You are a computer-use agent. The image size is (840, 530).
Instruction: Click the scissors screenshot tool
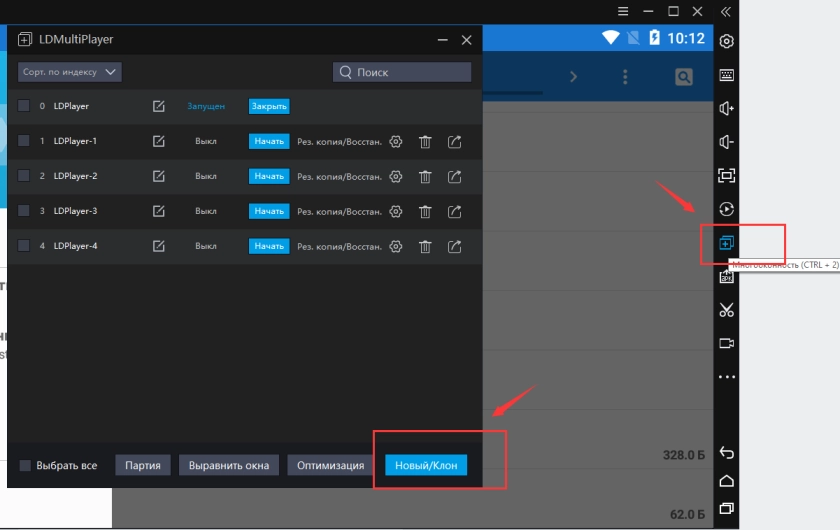tap(726, 310)
